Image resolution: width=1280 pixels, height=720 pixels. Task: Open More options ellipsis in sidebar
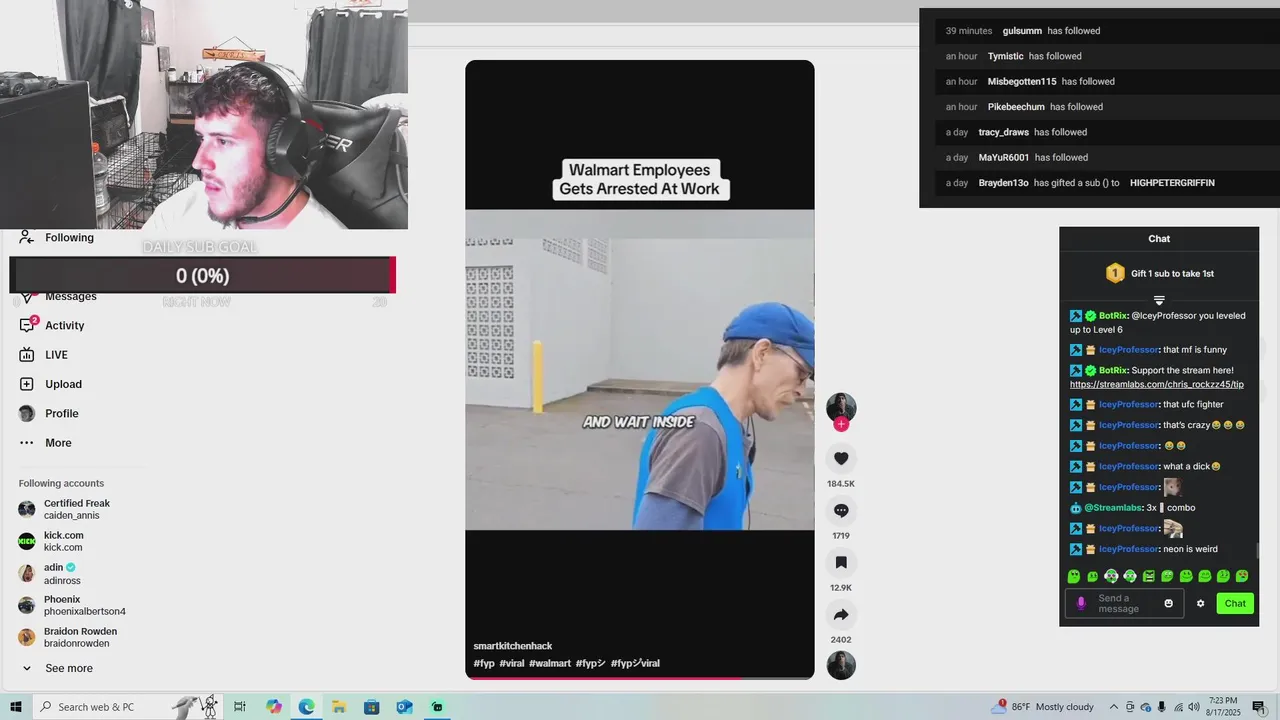tap(27, 443)
